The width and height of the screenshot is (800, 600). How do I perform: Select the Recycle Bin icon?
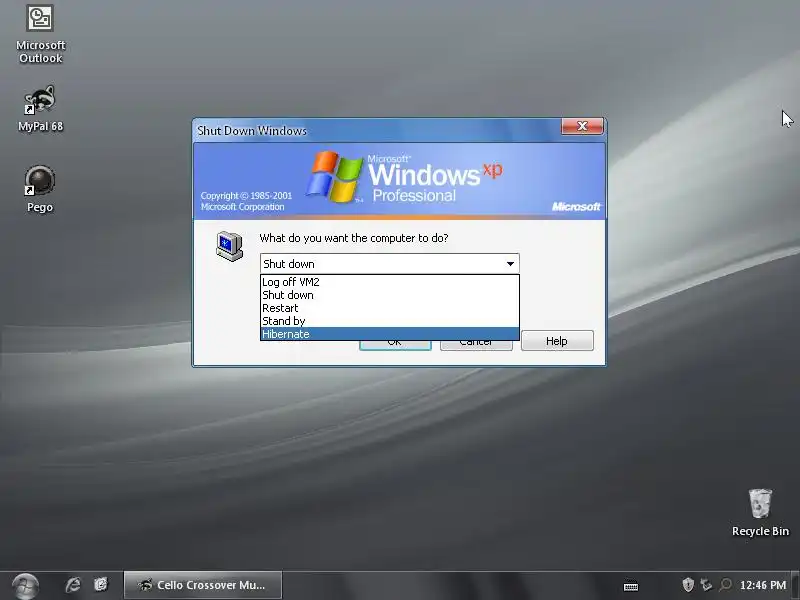760,512
